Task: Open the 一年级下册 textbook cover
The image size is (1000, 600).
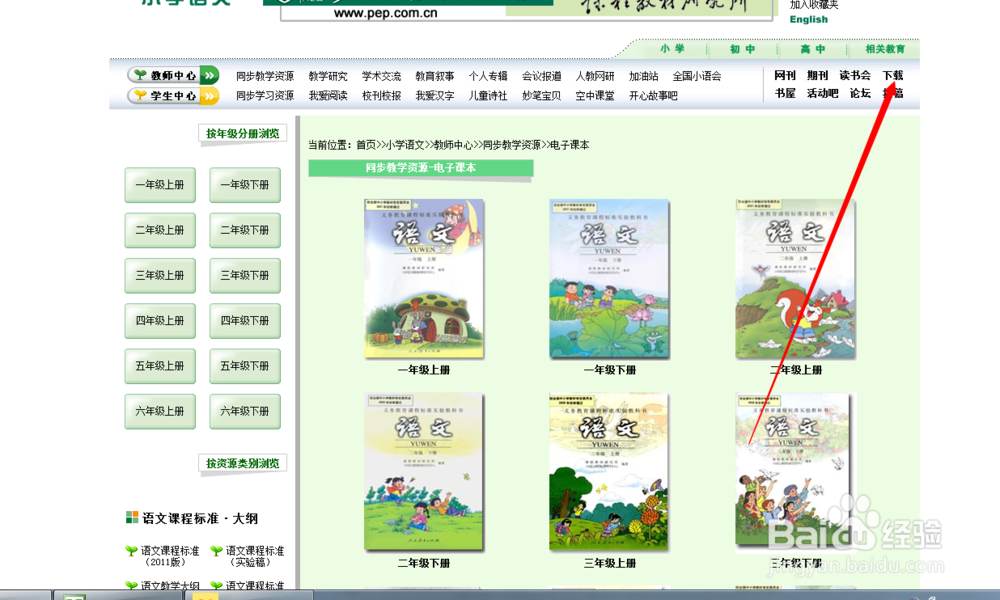Action: [x=610, y=279]
